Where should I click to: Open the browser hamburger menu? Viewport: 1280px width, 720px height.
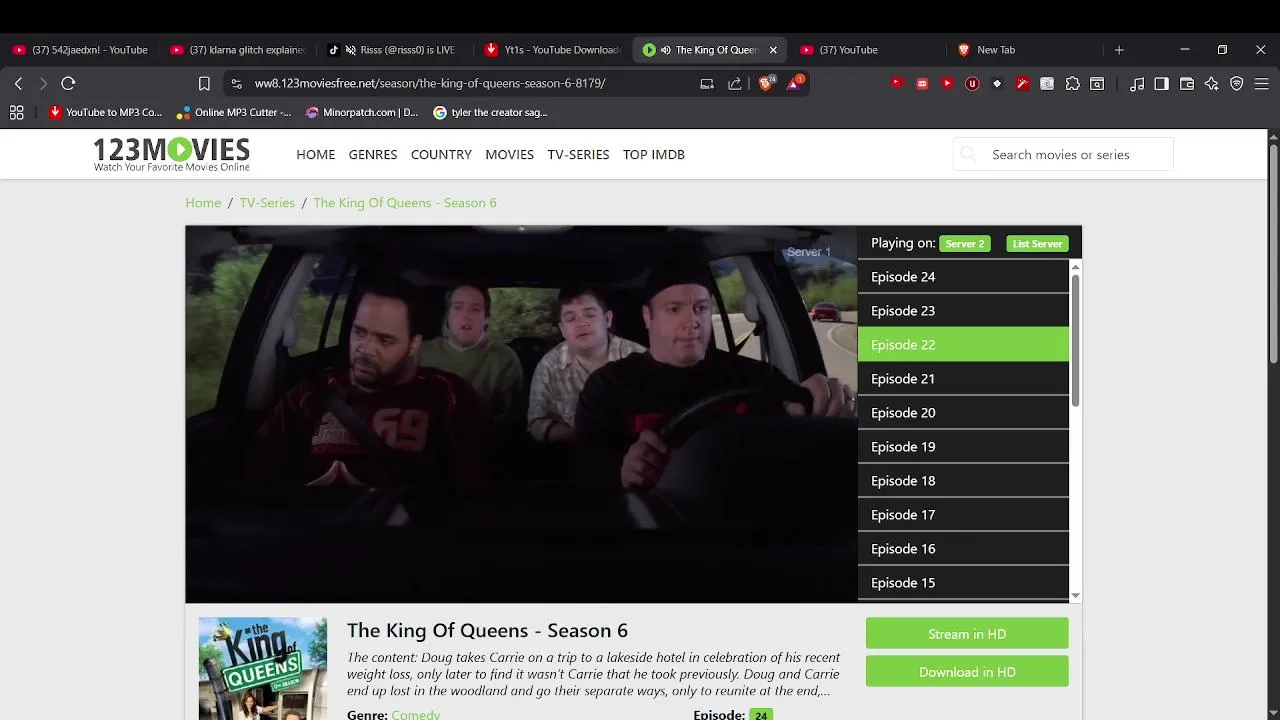pos(1262,84)
